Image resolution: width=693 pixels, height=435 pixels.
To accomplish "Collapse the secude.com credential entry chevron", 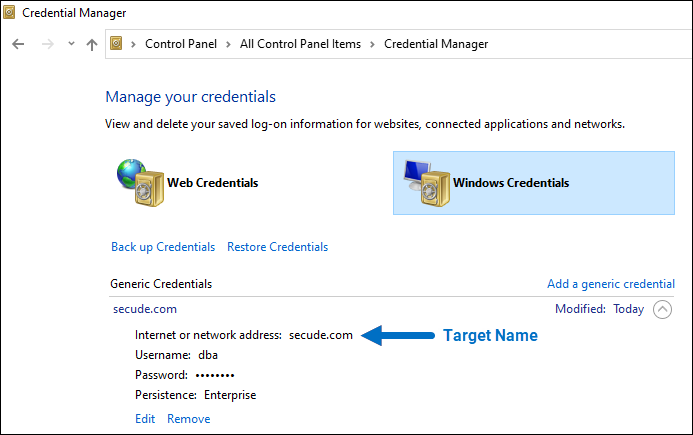I will 662,309.
